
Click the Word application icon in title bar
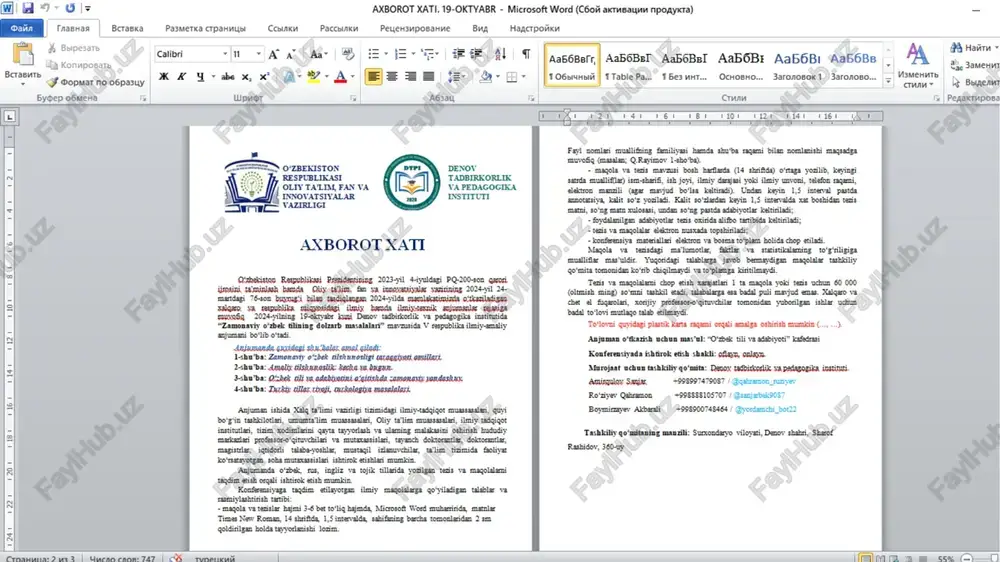pos(7,8)
